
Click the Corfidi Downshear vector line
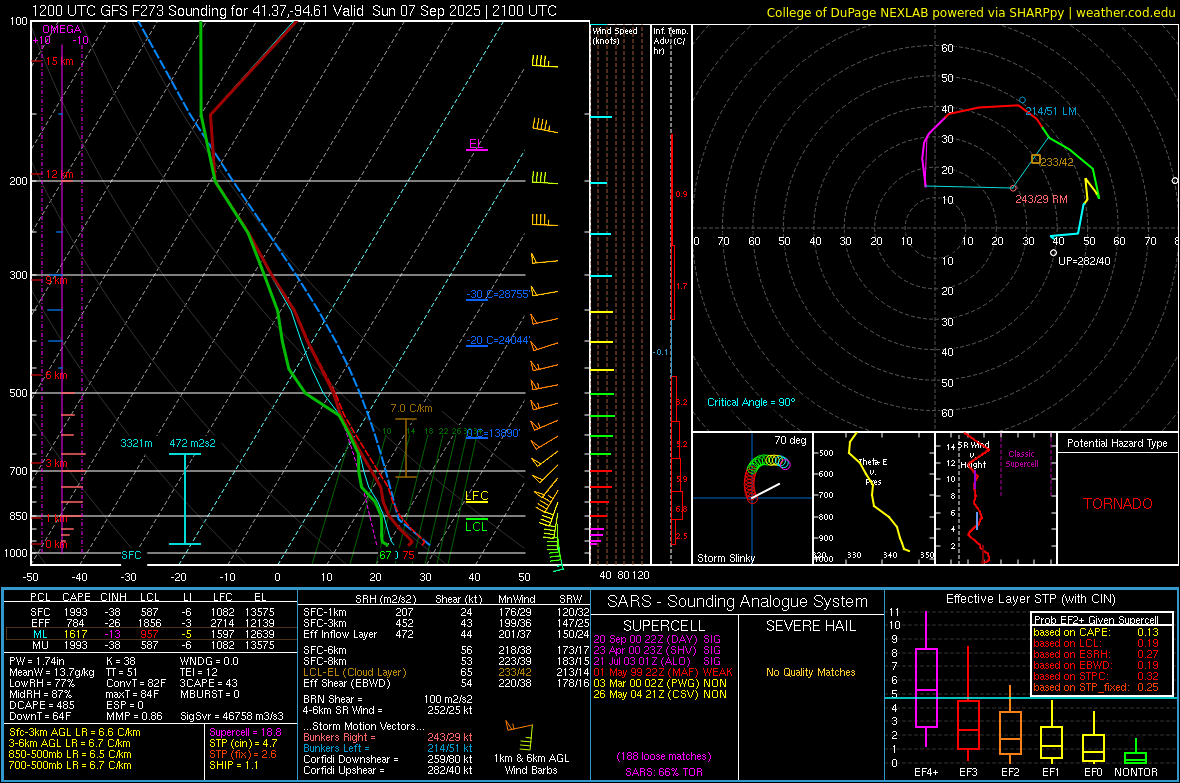tap(388, 759)
